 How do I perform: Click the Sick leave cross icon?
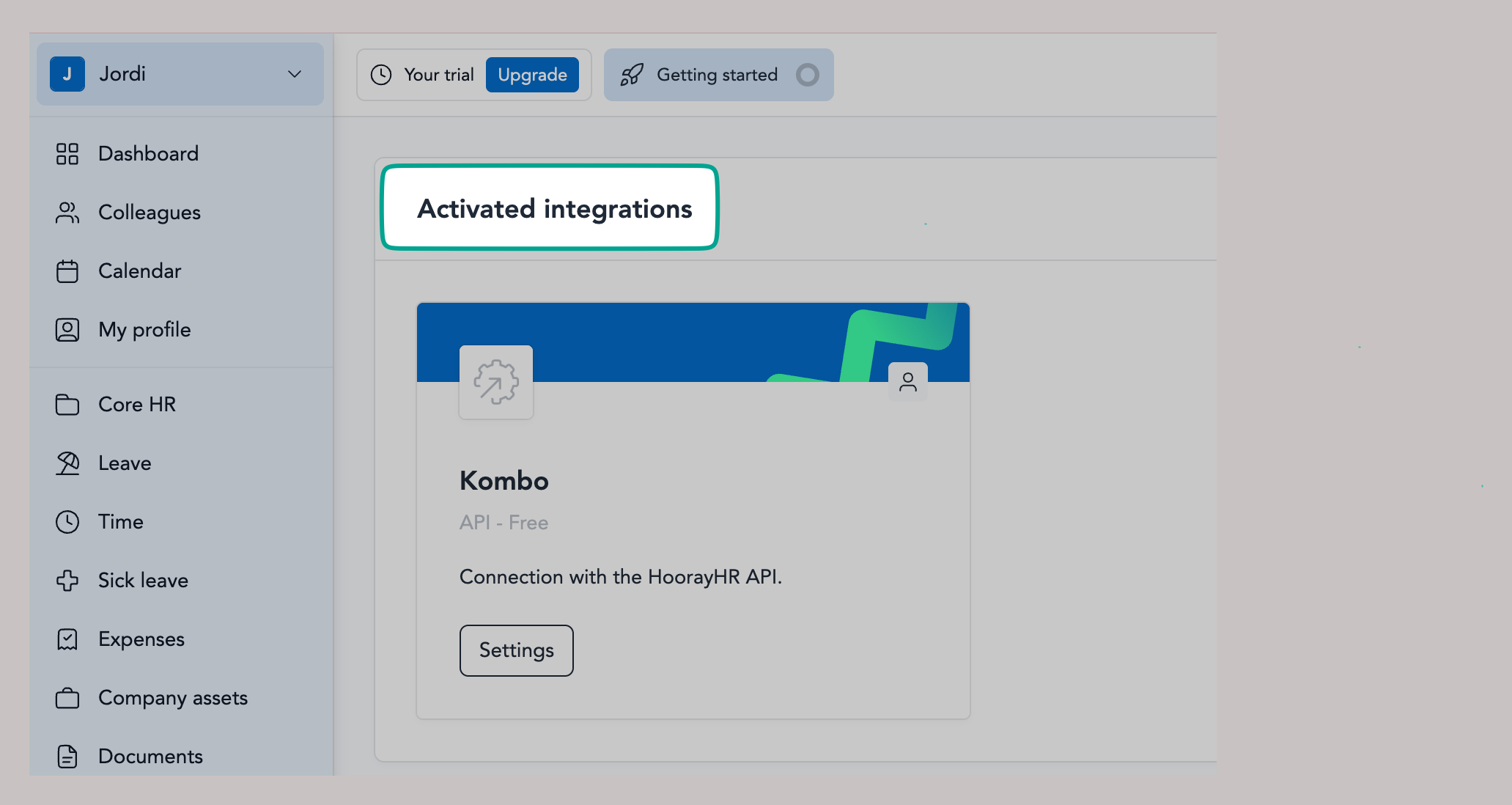click(67, 581)
